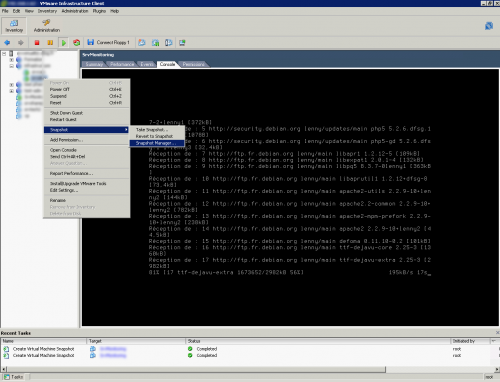Open Snapshot Manager... from submenu
The image size is (500, 382).
tap(157, 143)
